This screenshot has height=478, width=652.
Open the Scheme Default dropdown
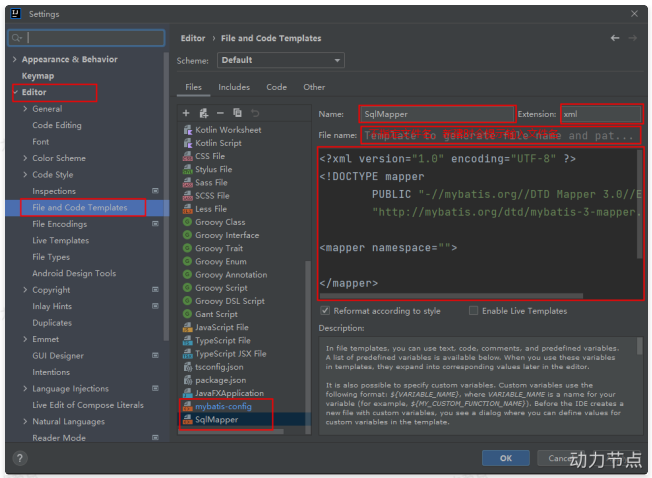click(x=281, y=60)
